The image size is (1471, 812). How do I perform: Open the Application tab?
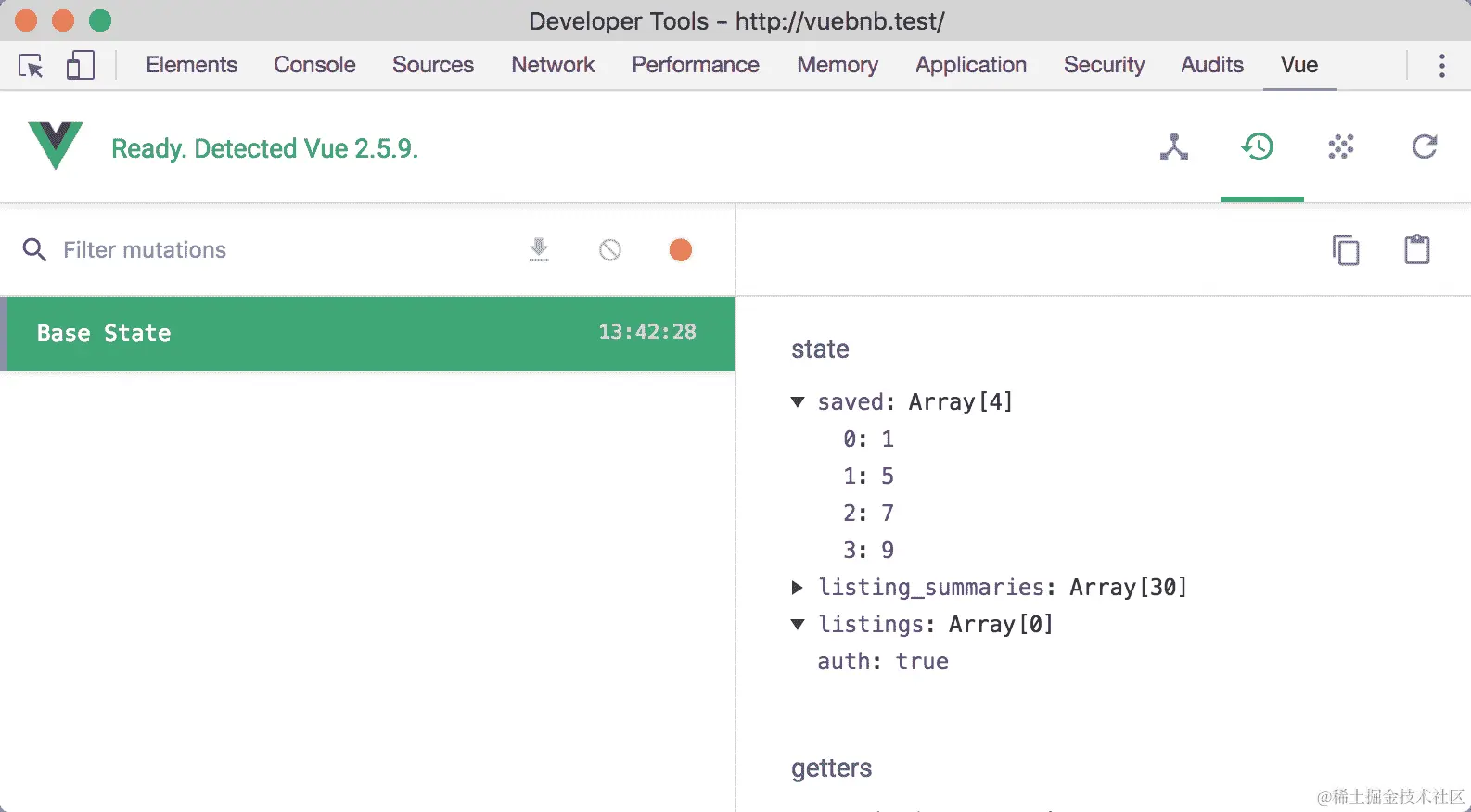tap(971, 65)
